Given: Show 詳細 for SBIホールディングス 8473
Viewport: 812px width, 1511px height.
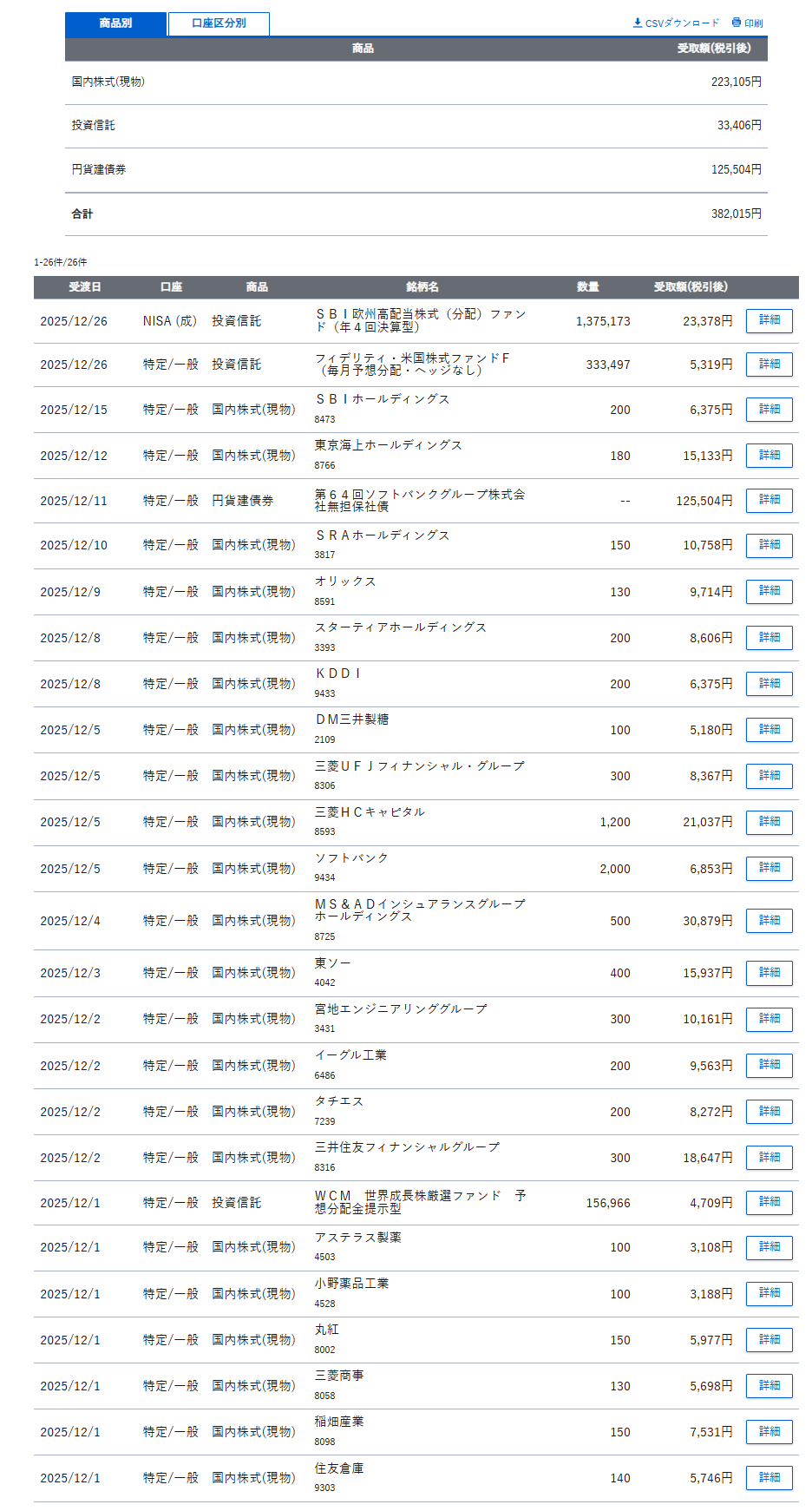Looking at the screenshot, I should pyautogui.click(x=769, y=410).
